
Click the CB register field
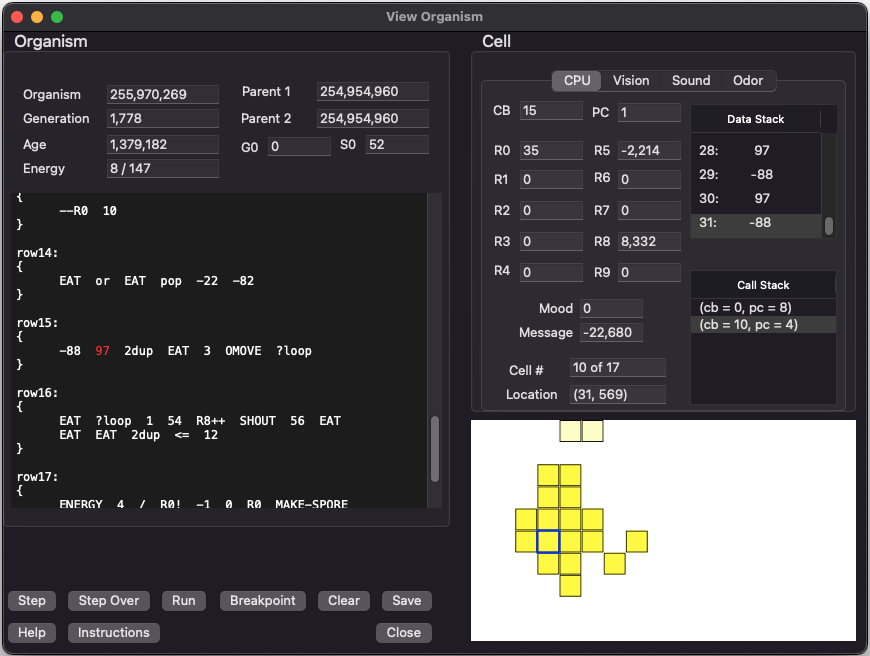click(x=552, y=110)
